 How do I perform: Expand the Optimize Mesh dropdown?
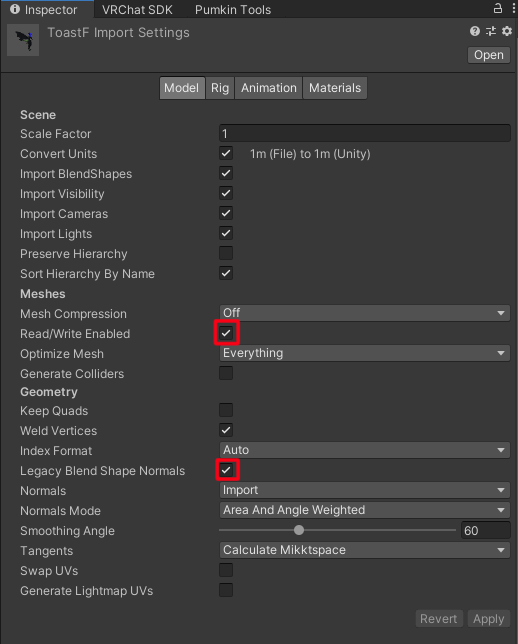[365, 353]
